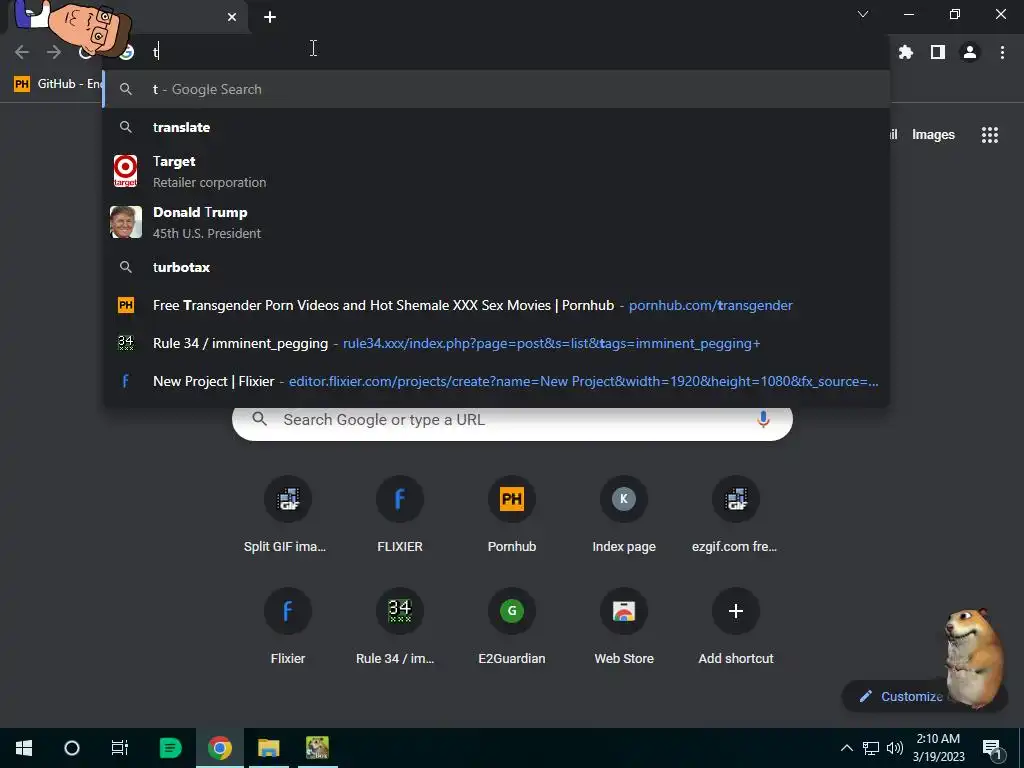
Task: Open Task View on the taskbar
Action: tap(120, 748)
